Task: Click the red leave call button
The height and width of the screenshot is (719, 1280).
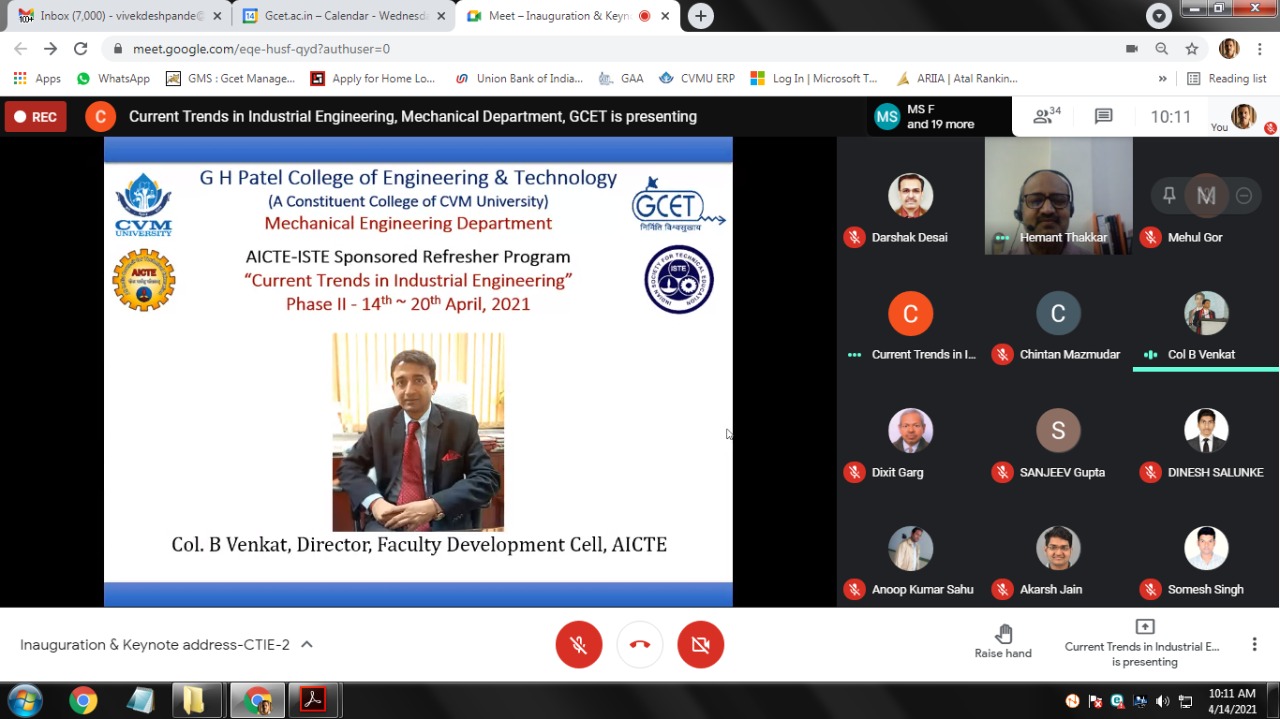Action: [x=640, y=645]
